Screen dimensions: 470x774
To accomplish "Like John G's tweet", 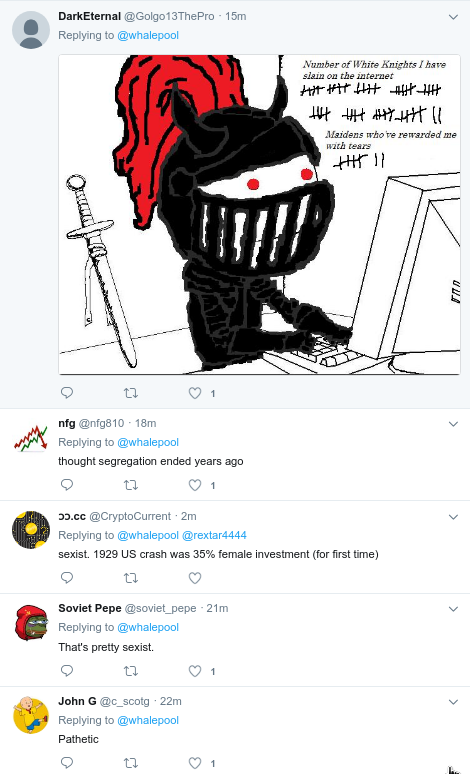I will click(x=195, y=763).
